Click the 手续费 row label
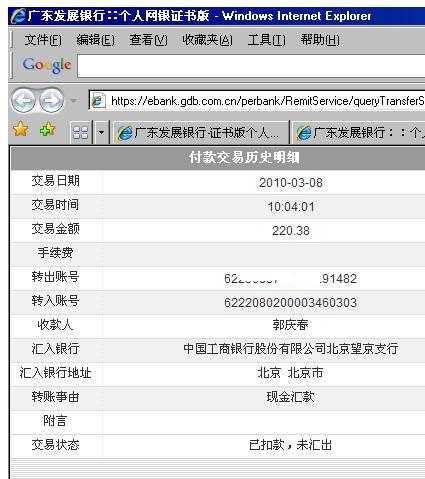 tap(55, 253)
